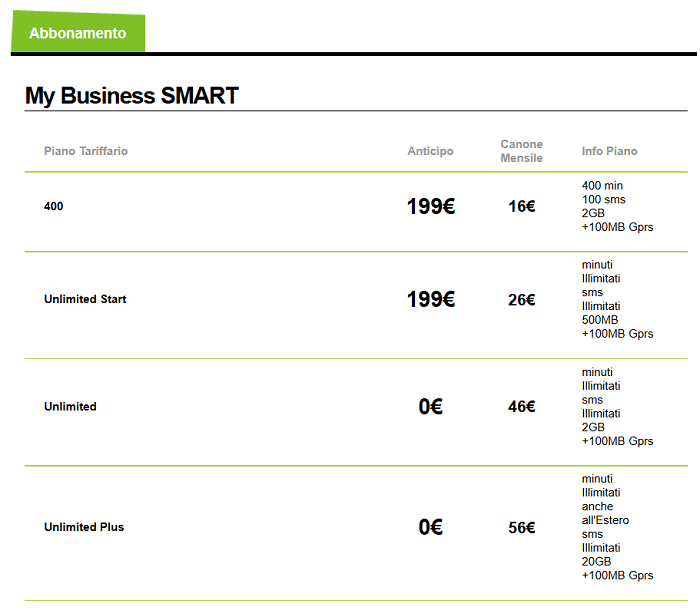Select the Unlimited Start plan name

point(85,299)
